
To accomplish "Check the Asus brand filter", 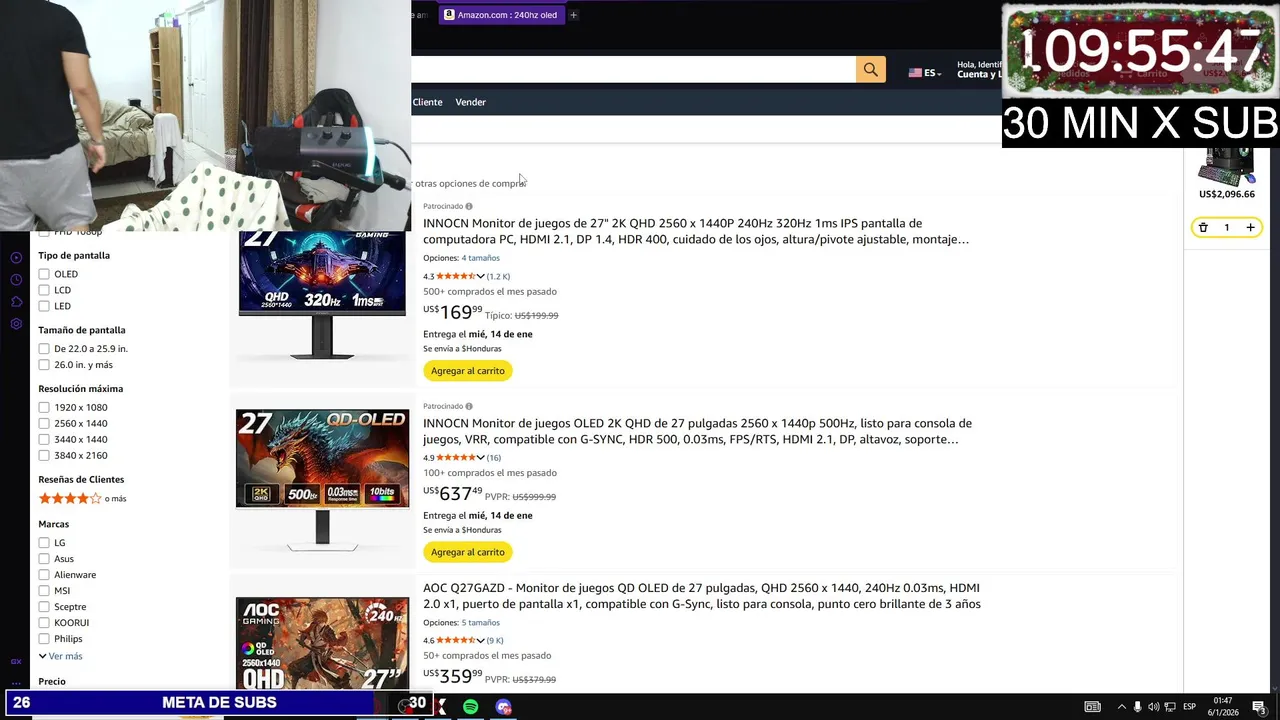I will point(44,559).
